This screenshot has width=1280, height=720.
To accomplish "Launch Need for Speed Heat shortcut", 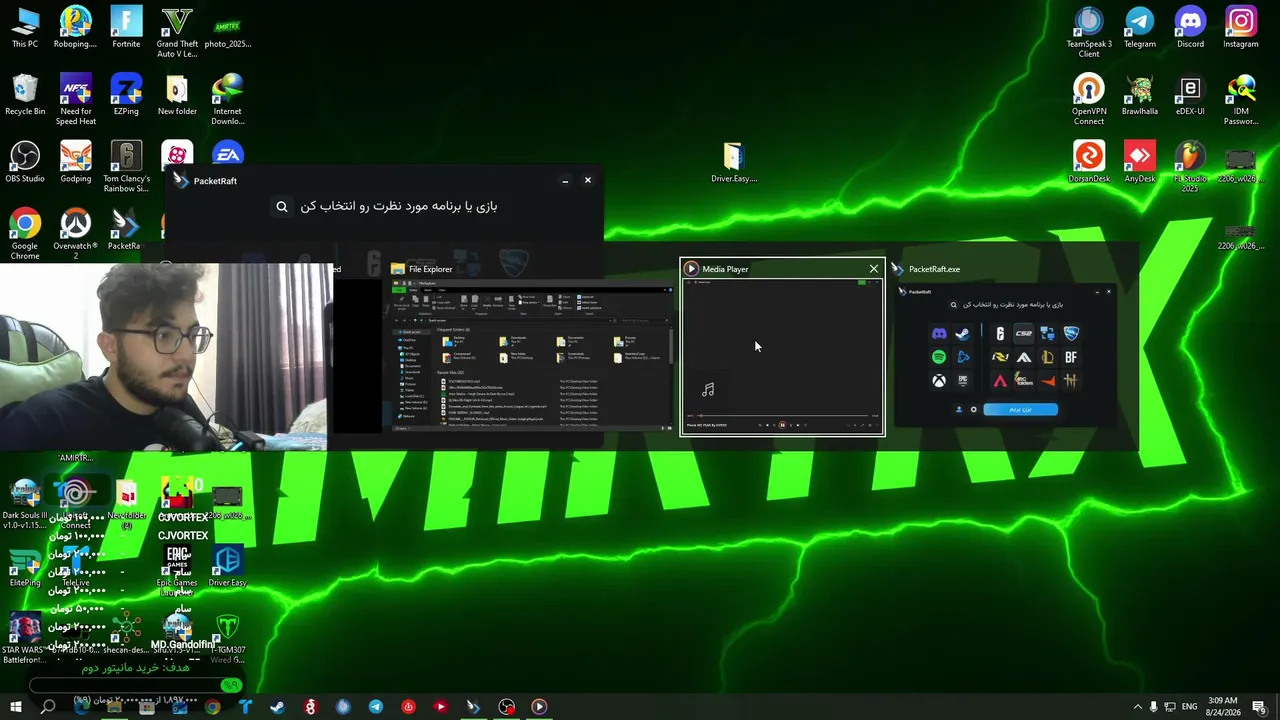I will tap(76, 100).
